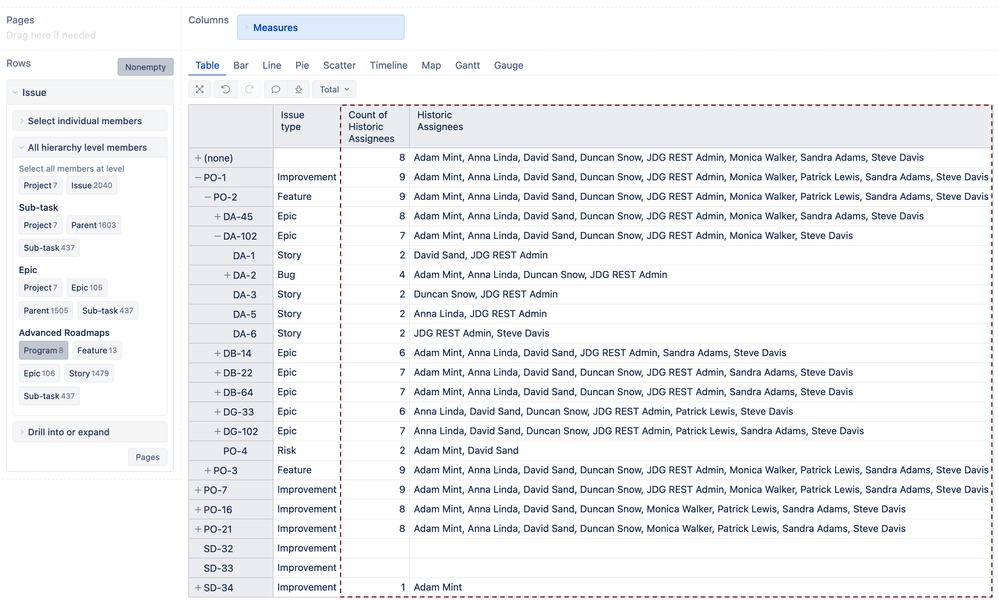Screen dimensions: 999x609
Task: Open the Gauge tab
Action: pos(508,65)
